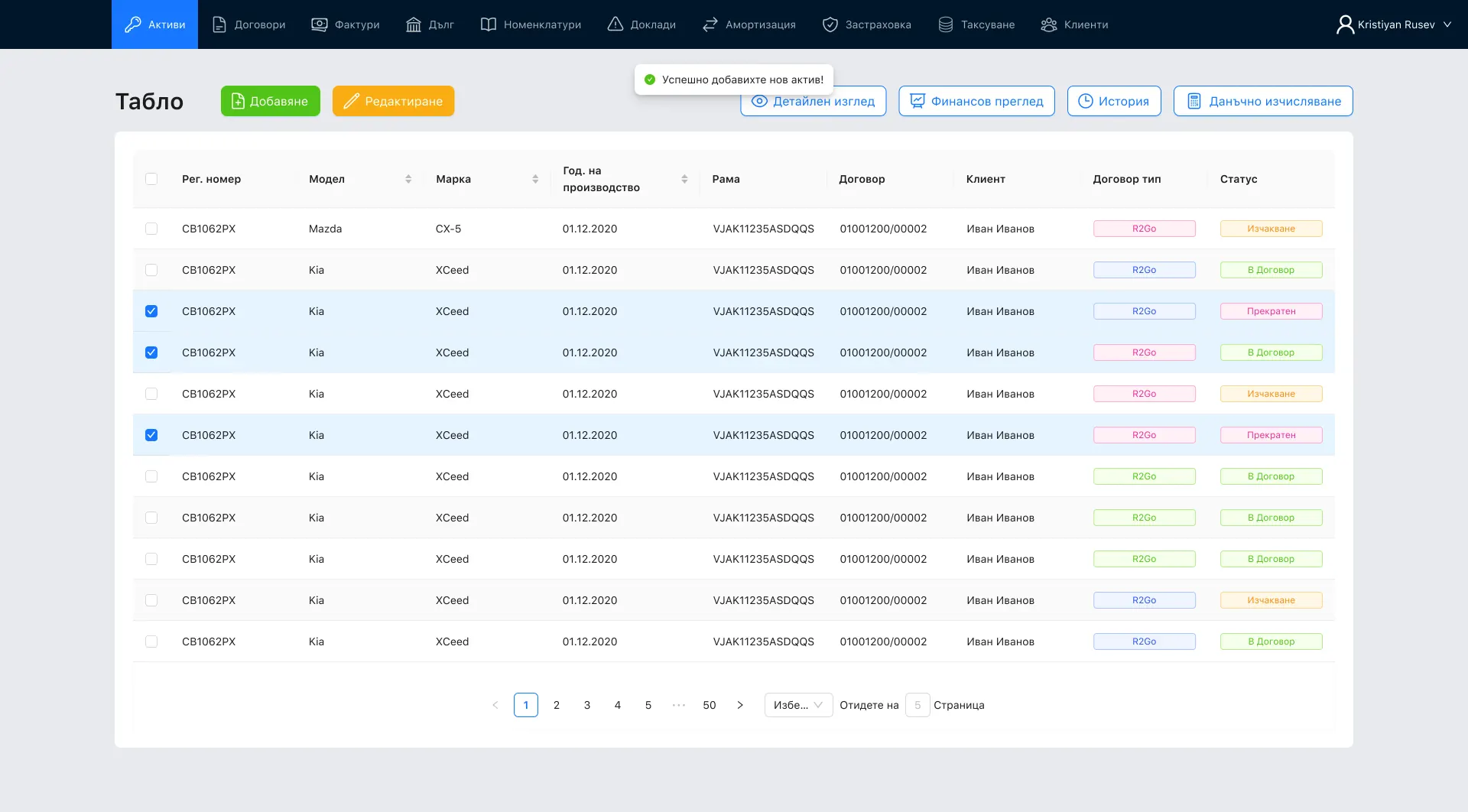Click the Таксуване database icon
The height and width of the screenshot is (812, 1468).
point(945,24)
